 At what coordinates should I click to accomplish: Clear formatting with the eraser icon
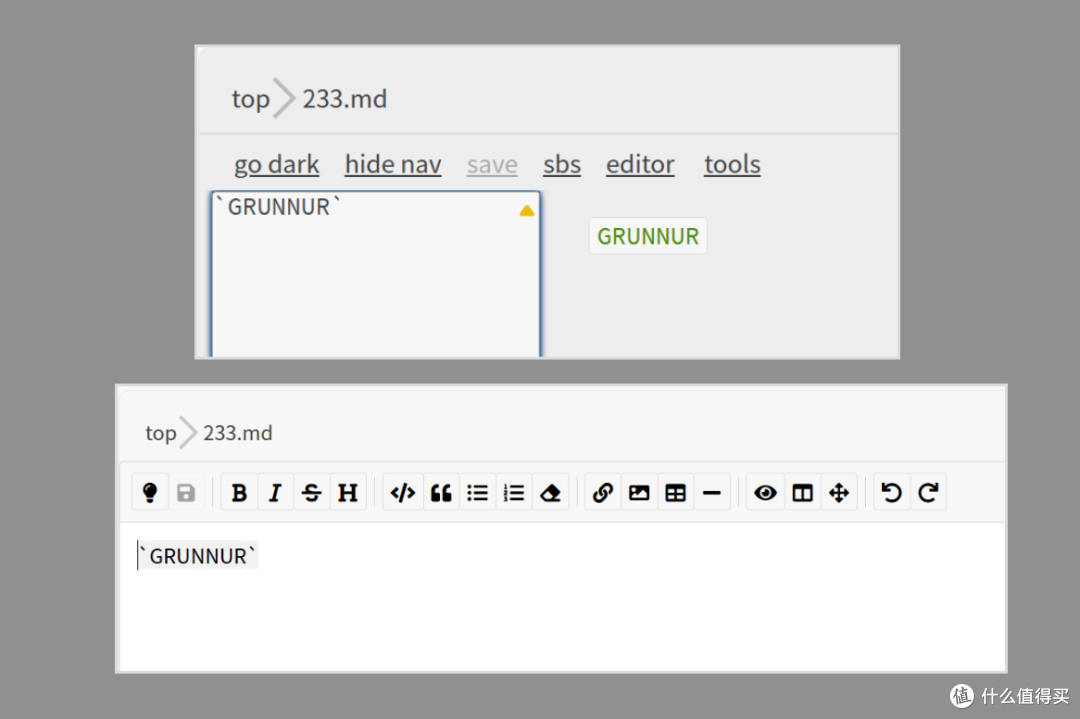tap(550, 492)
